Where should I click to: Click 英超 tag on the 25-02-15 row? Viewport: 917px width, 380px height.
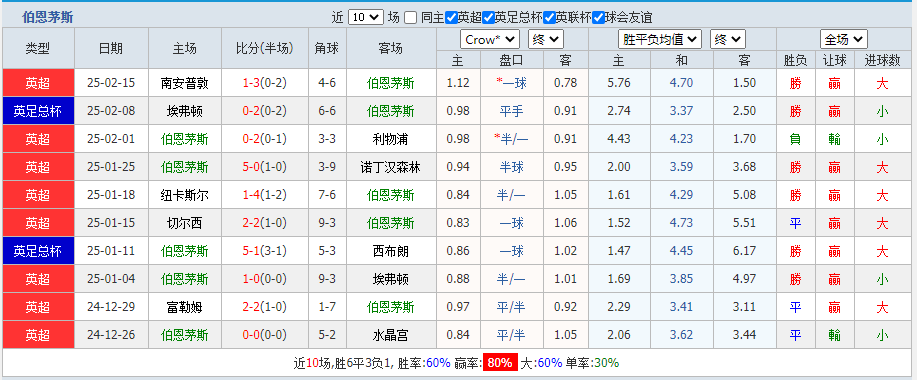coord(38,83)
